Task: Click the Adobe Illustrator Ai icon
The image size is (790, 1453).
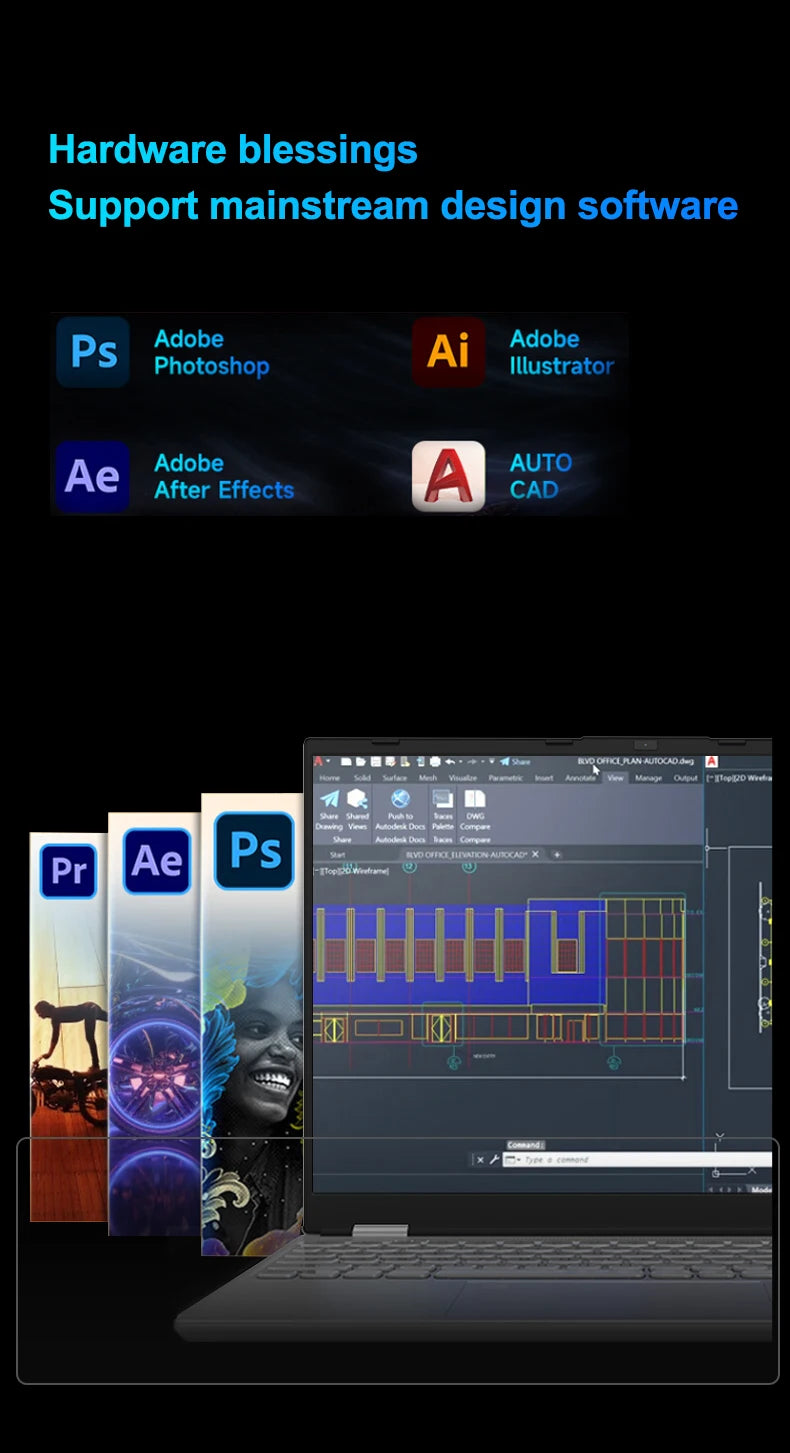Action: [448, 352]
